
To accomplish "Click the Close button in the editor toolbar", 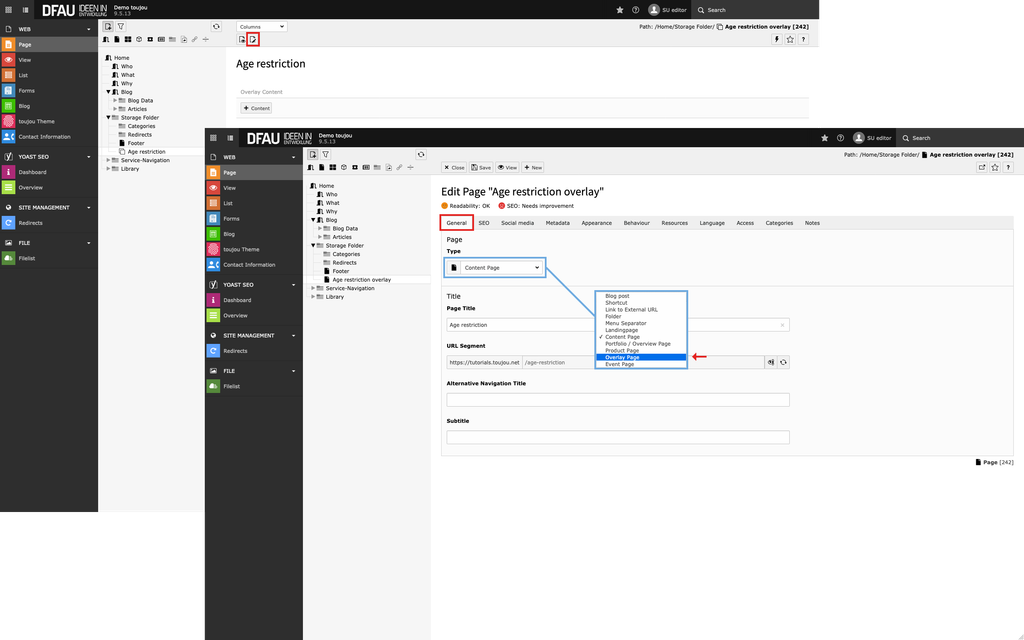I will pos(455,167).
